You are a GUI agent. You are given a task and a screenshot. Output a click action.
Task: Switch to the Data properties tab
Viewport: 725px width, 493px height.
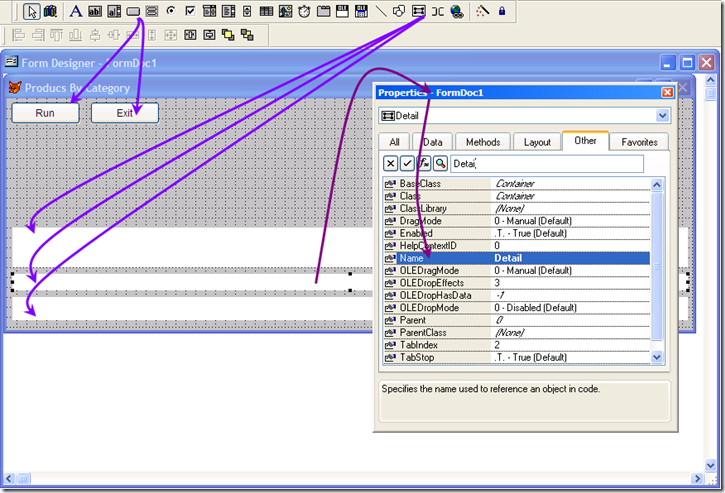pos(433,142)
